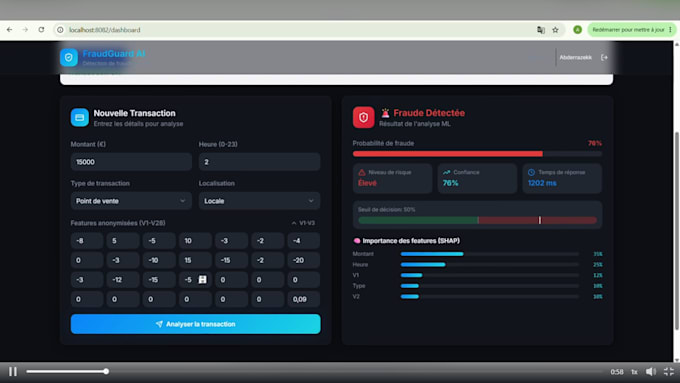Click the Seuil de décision threshold bar
The width and height of the screenshot is (680, 383).
click(x=477, y=220)
